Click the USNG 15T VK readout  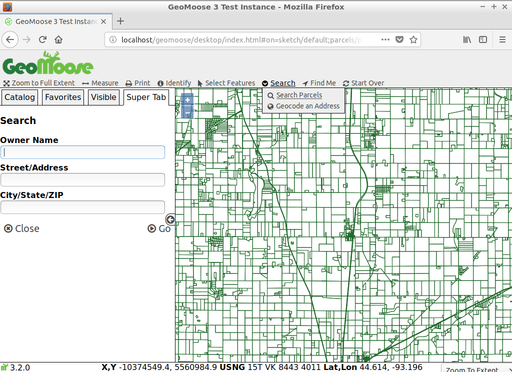point(270,367)
